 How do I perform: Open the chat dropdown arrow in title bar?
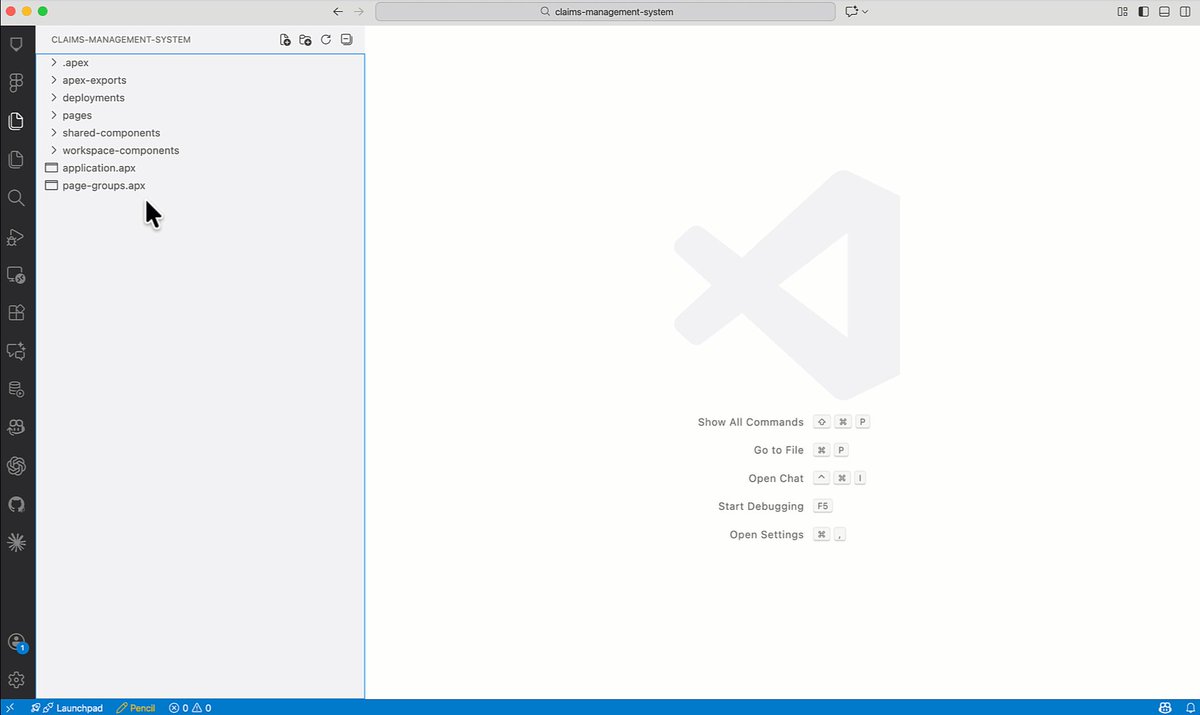[865, 11]
